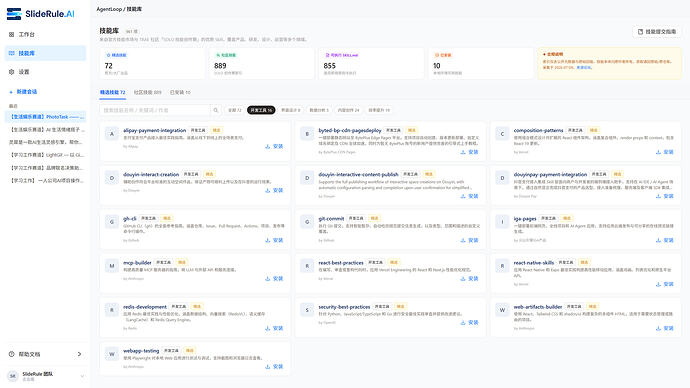Click the stat card showing 855
Screen dimensions: 690x388
(x=371, y=64)
